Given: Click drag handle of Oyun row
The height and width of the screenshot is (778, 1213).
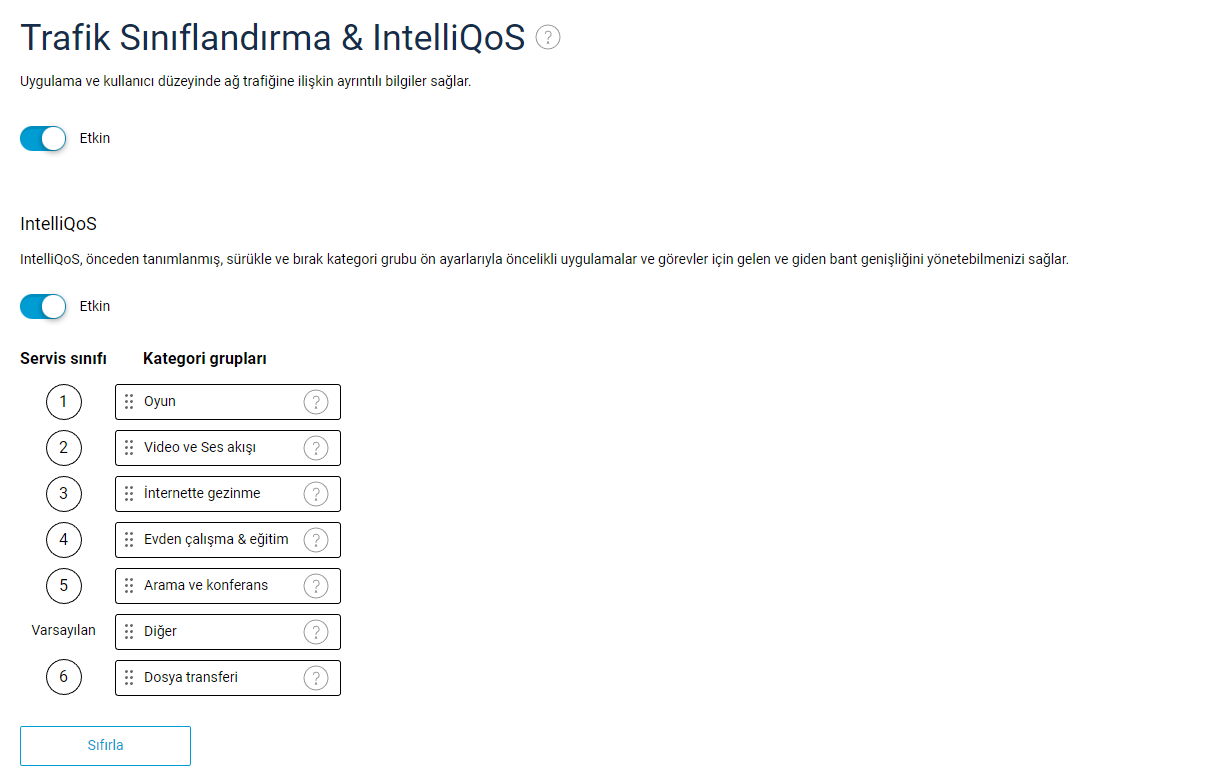Looking at the screenshot, I should (129, 402).
